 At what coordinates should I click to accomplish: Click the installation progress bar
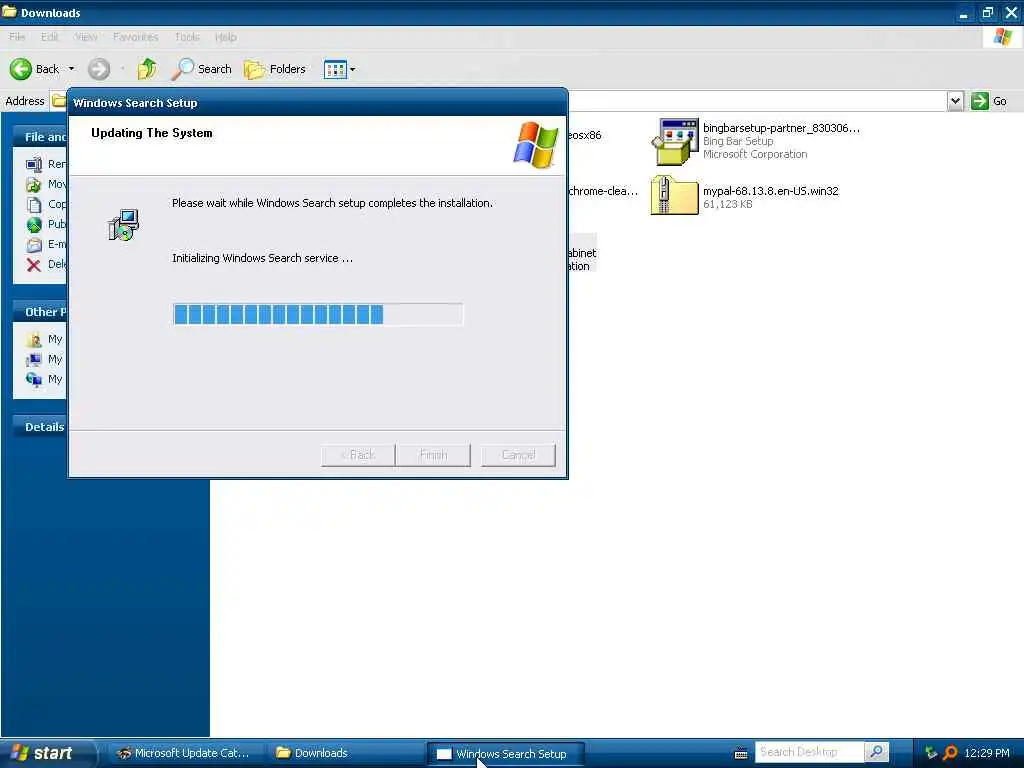[318, 314]
